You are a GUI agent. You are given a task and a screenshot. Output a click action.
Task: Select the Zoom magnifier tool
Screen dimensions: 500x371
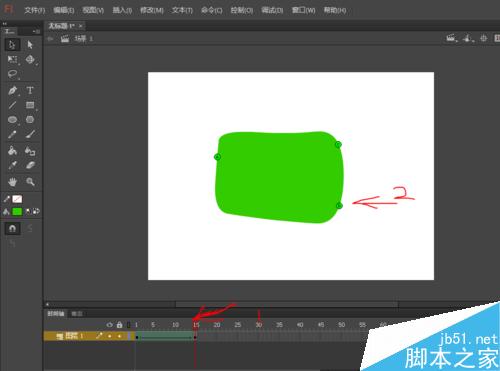[30, 182]
